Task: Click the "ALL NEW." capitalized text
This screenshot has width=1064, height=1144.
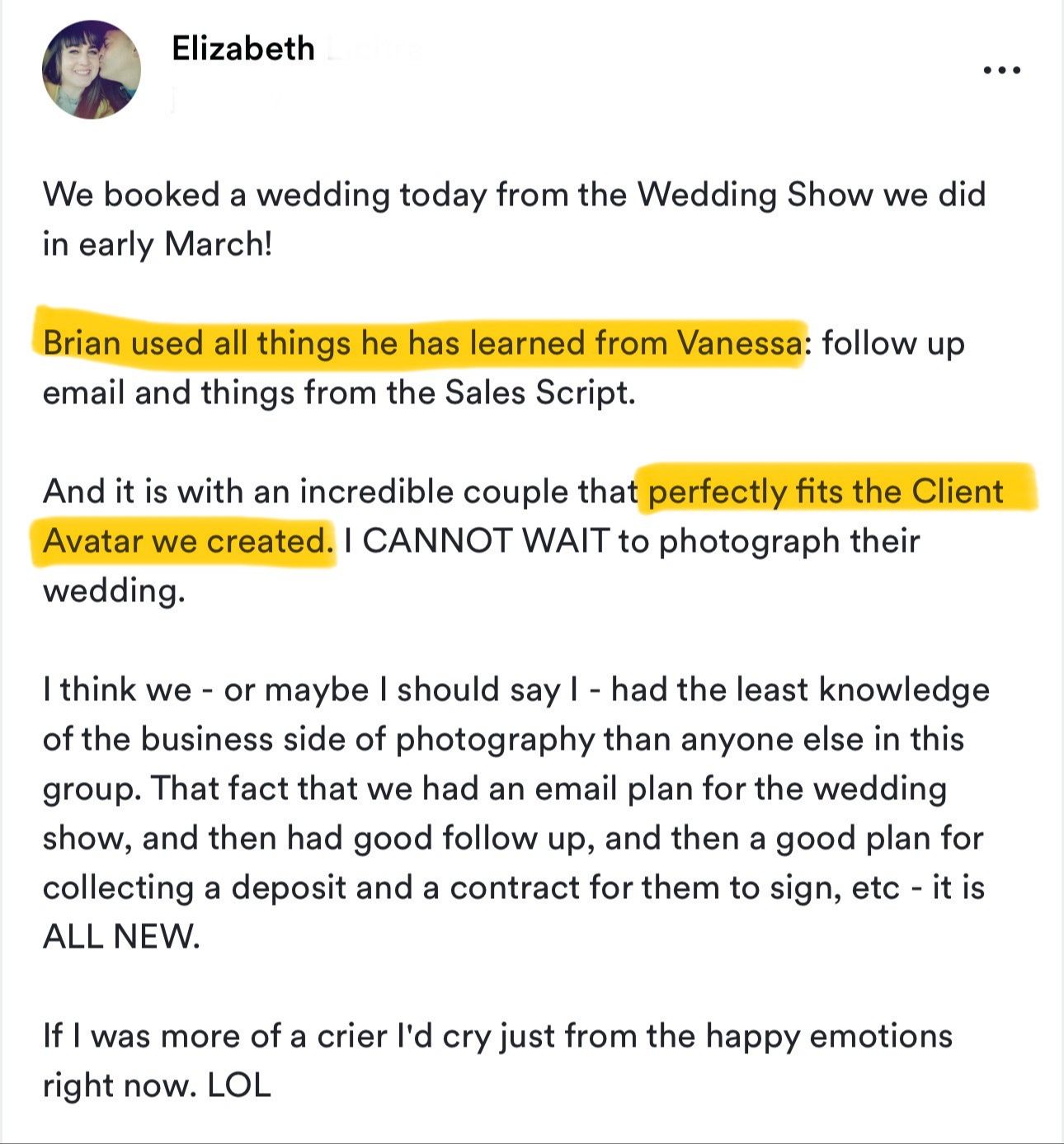Action: (121, 937)
